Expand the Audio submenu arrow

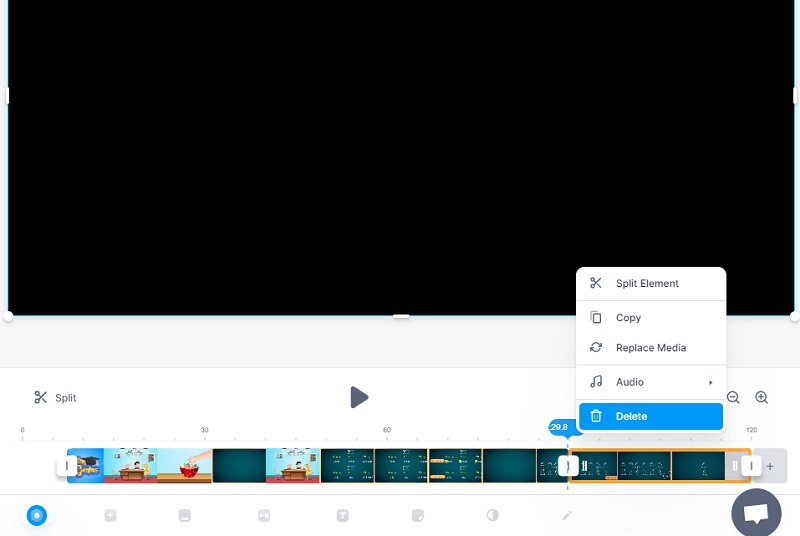[x=711, y=382]
